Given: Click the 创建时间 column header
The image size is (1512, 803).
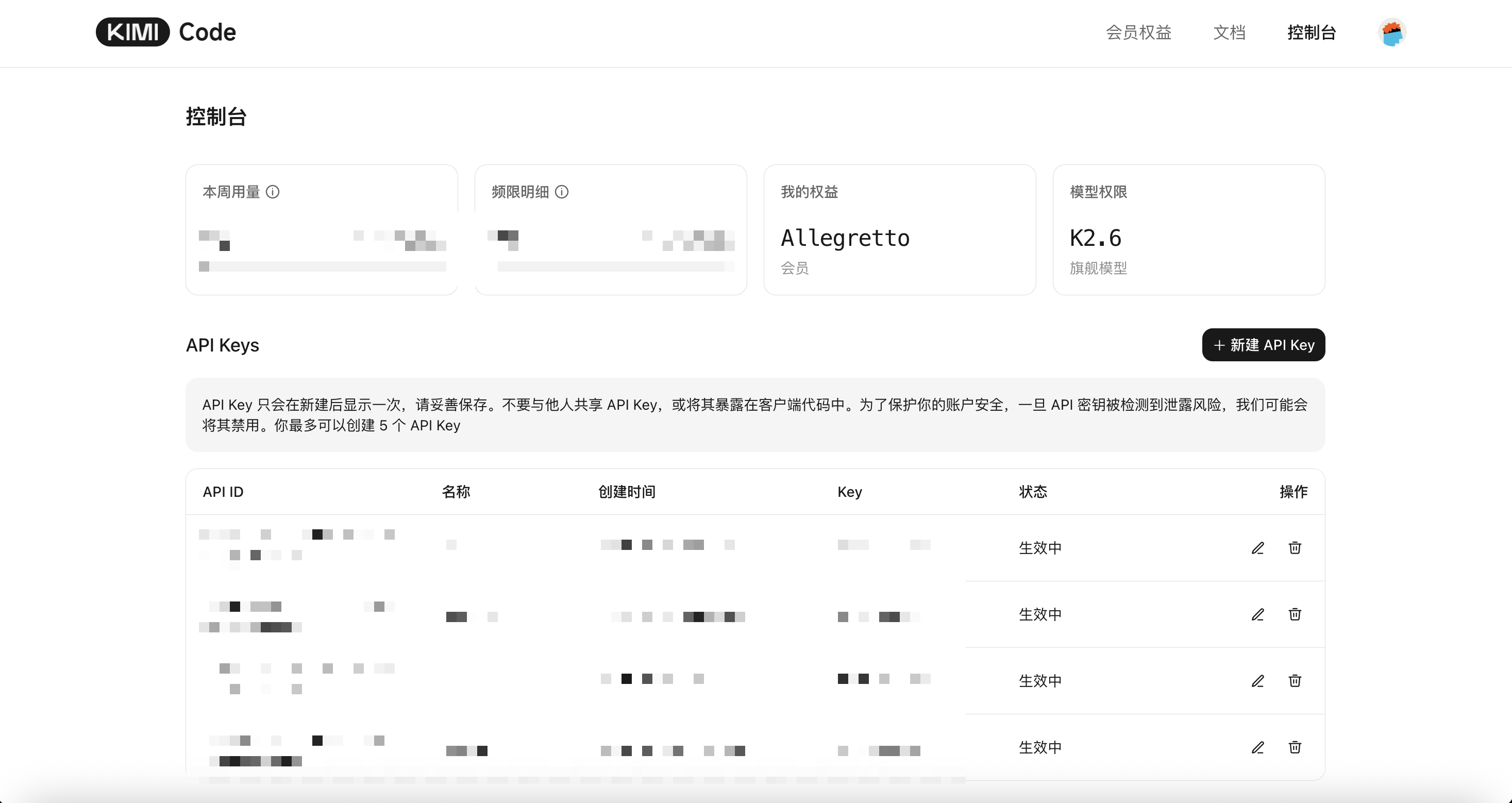Looking at the screenshot, I should [x=627, y=492].
